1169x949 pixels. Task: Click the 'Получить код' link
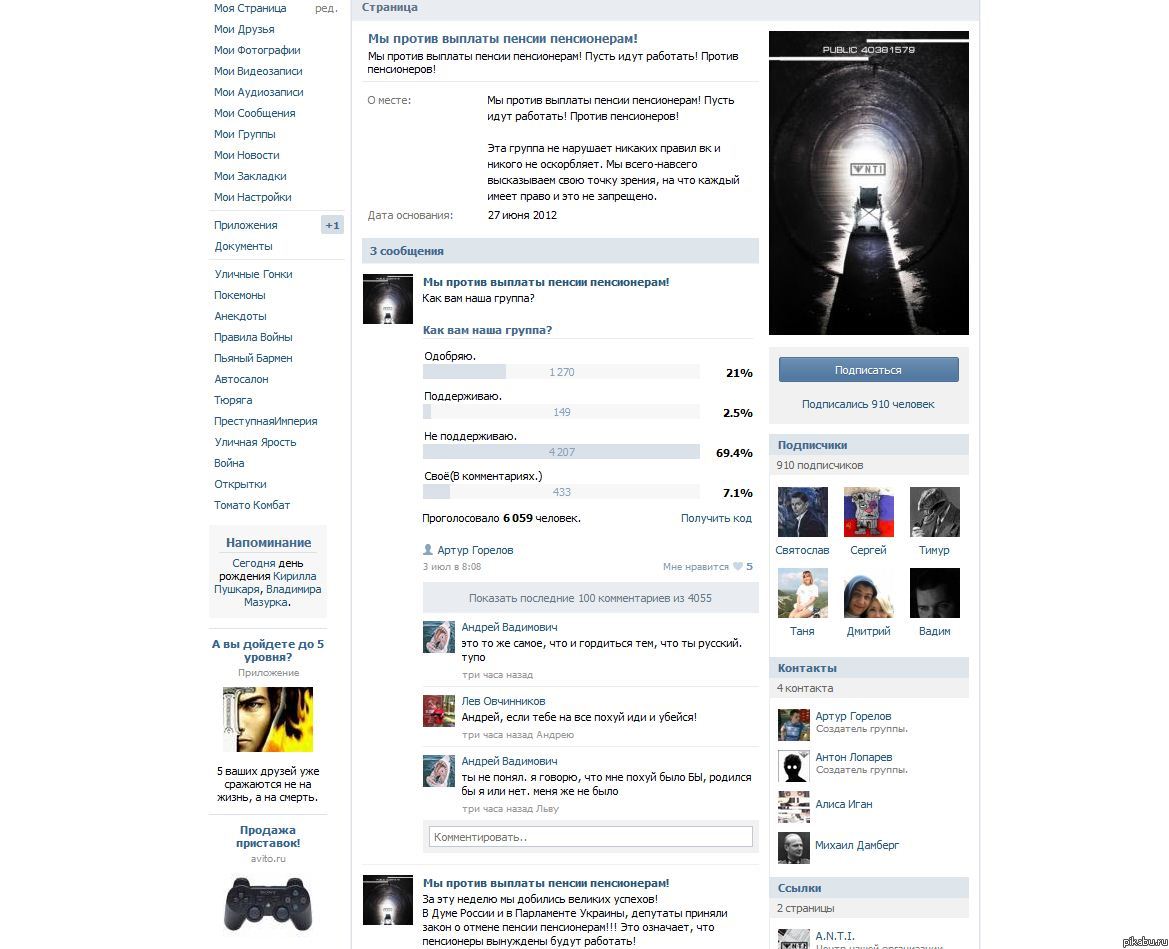[715, 518]
